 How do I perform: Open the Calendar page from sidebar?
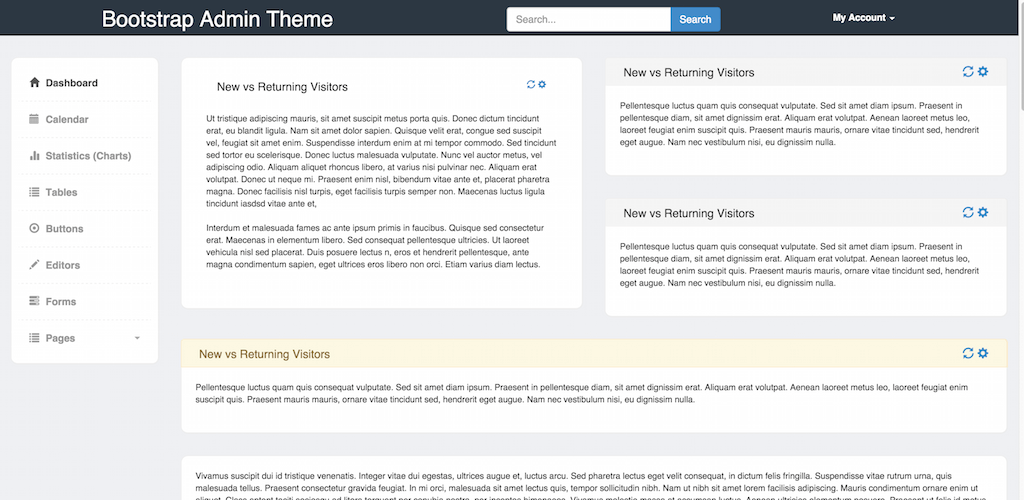67,120
